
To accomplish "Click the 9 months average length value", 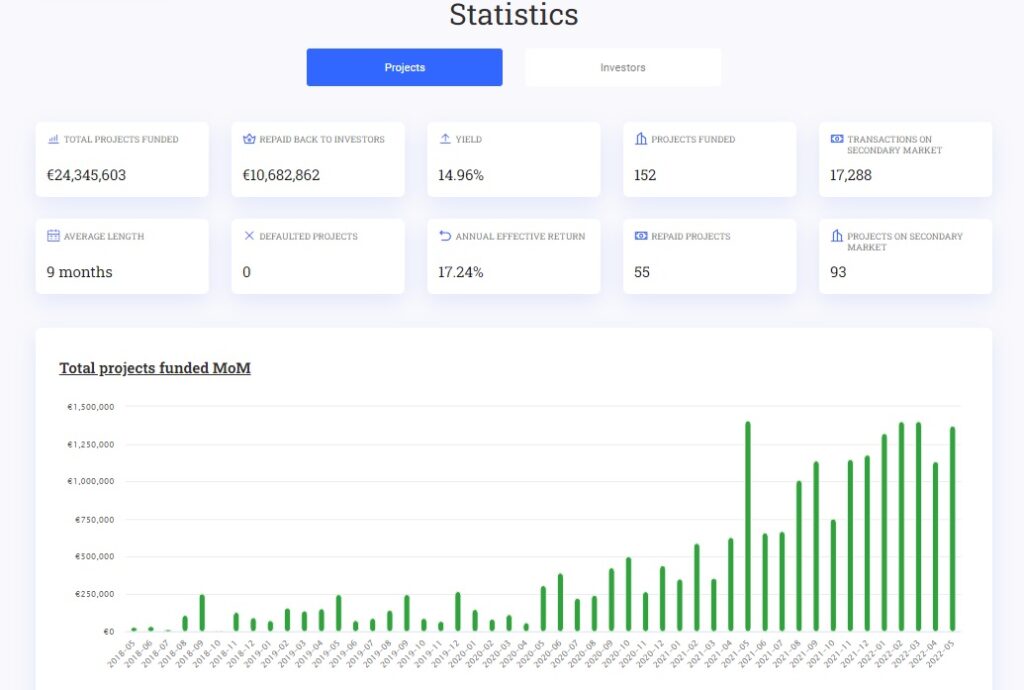I will point(80,272).
